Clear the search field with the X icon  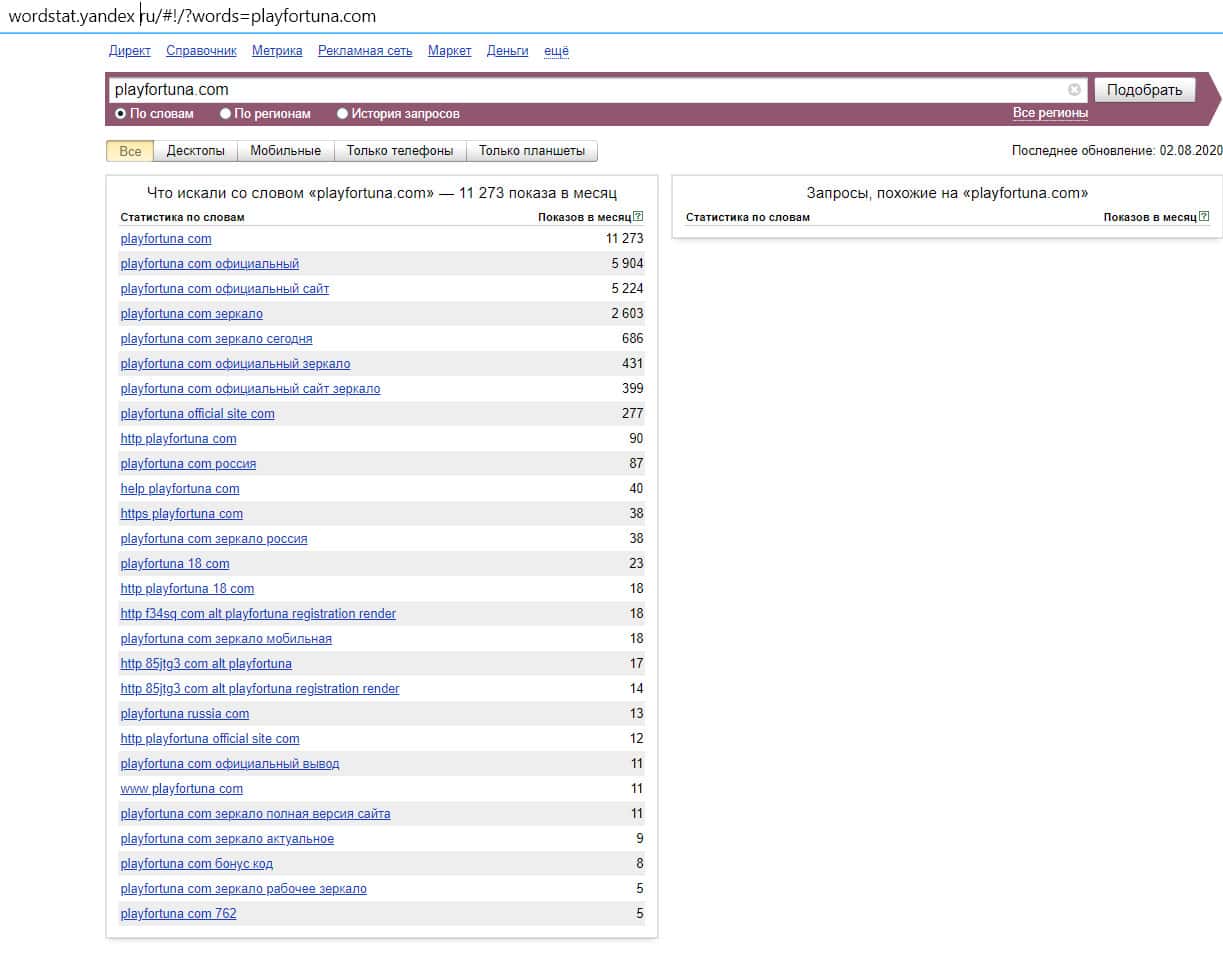pos(1074,90)
